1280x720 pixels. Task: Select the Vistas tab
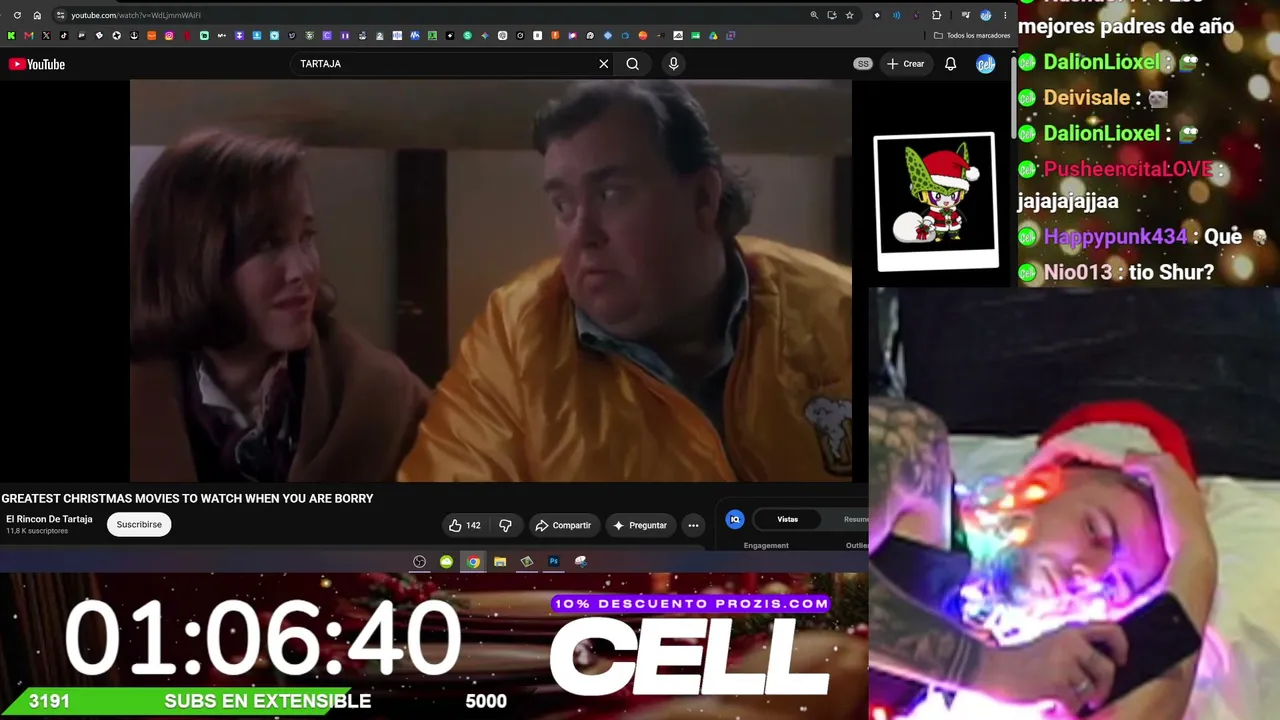coord(788,519)
